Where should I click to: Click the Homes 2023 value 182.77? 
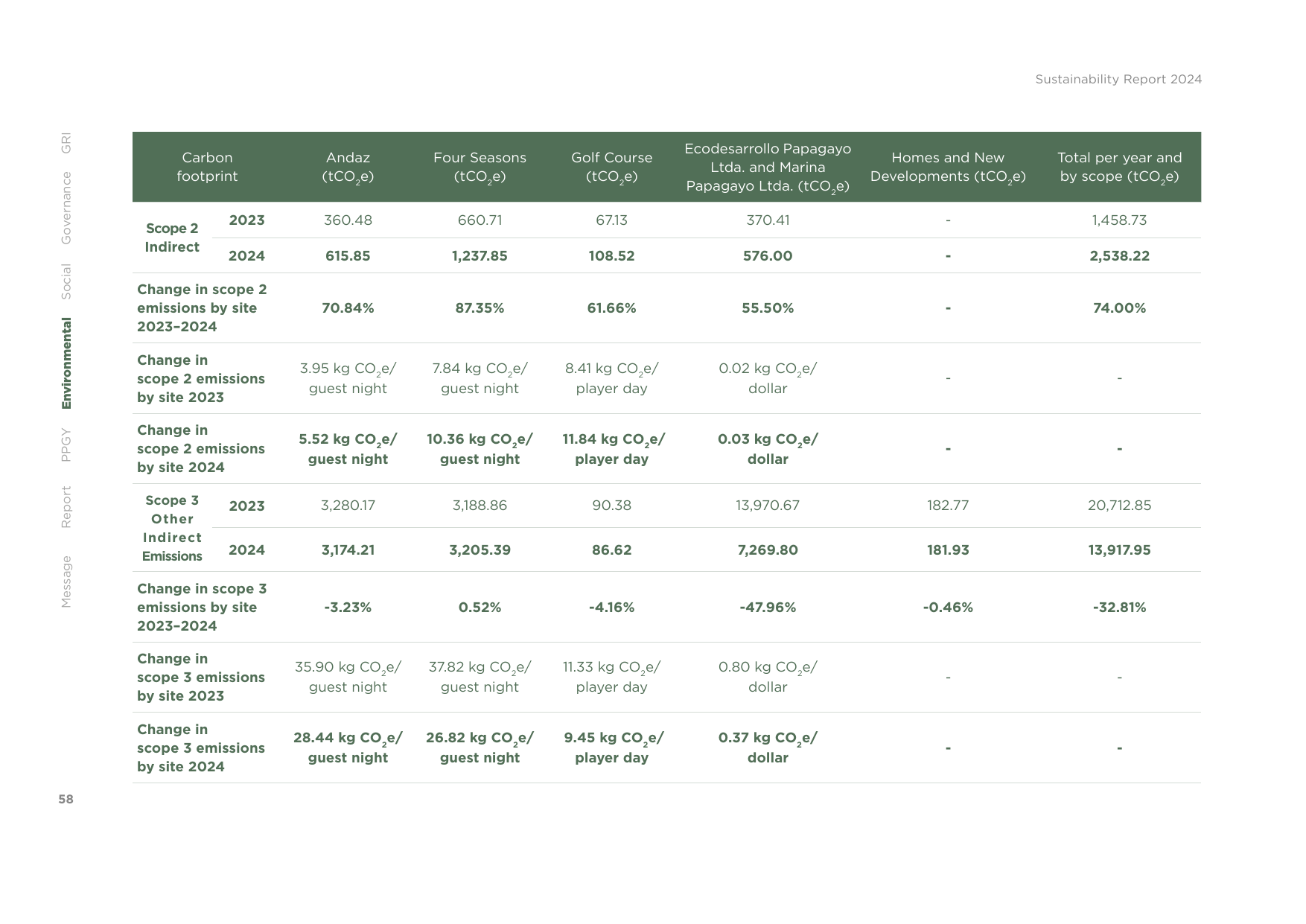(948, 506)
